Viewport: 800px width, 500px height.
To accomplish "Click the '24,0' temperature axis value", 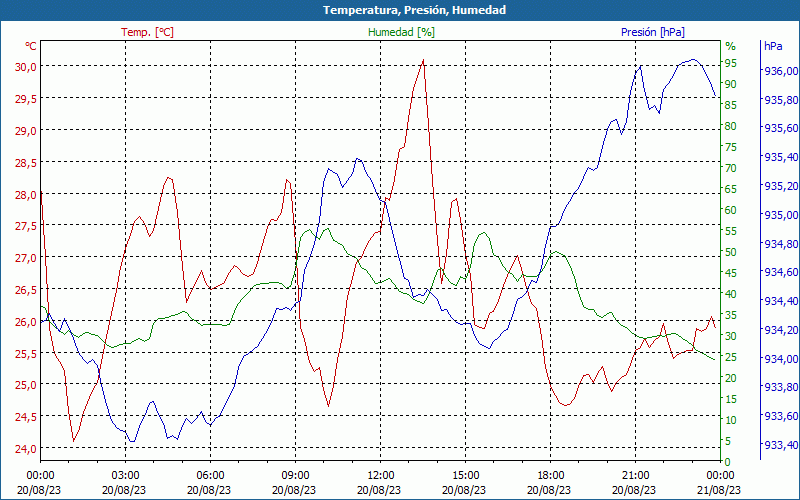I will 26,448.
